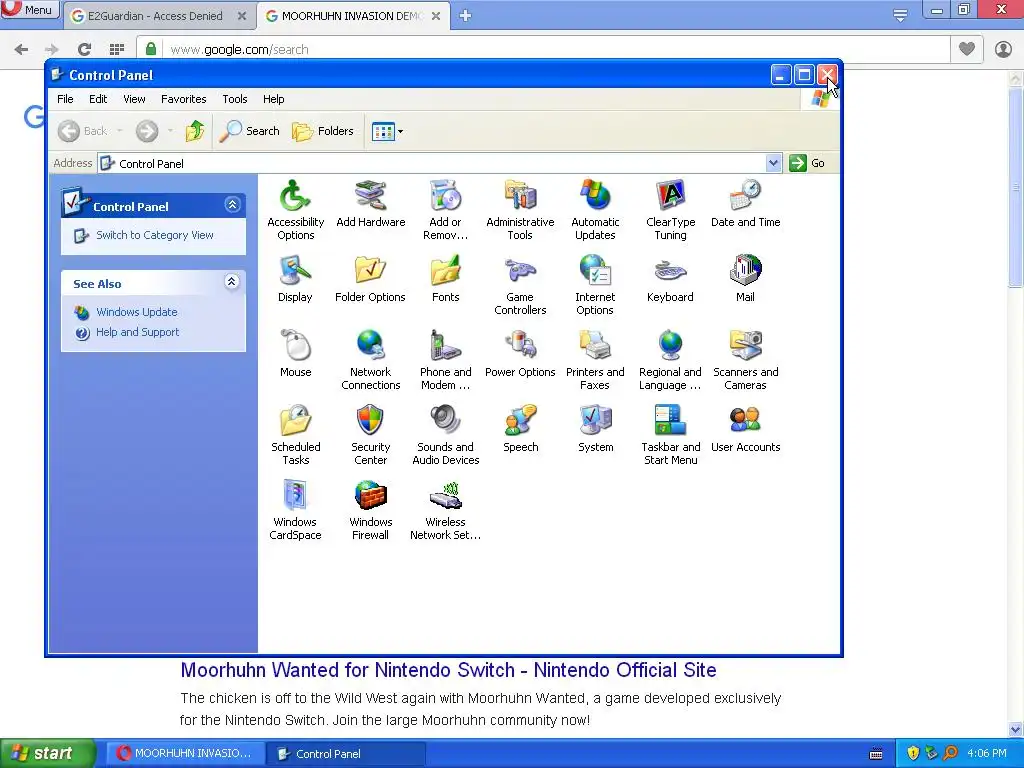
Task: Open Add or Remove Programs icon
Action: [445, 210]
